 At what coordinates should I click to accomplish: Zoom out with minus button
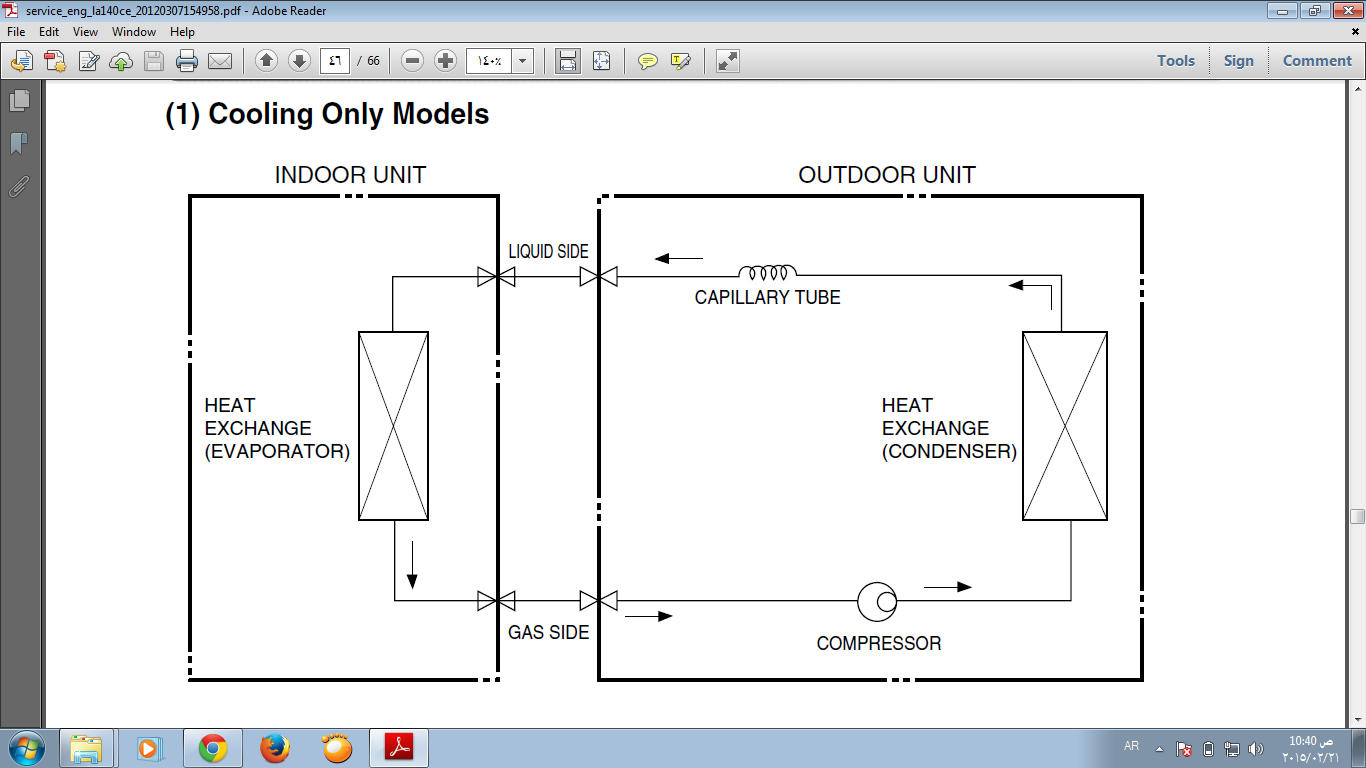click(412, 61)
